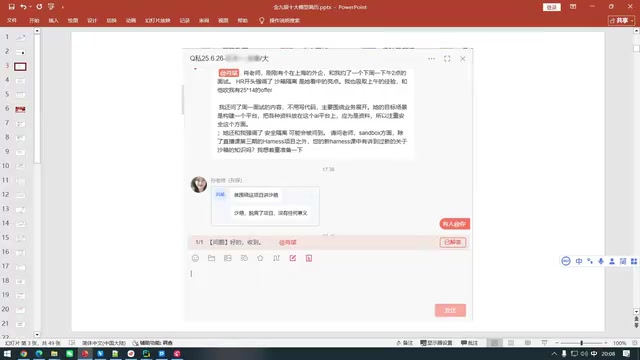The image size is (640, 360).
Task: Open the 文件 menu
Action: click(x=12, y=20)
